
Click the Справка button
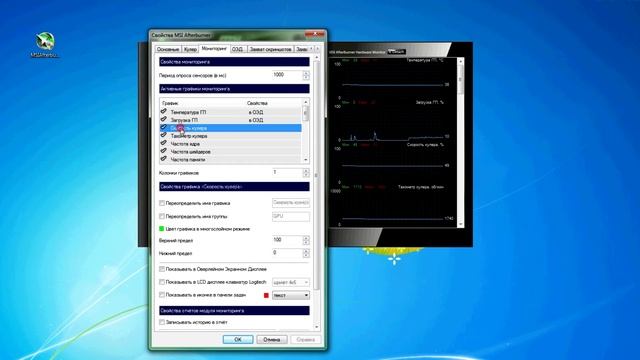click(305, 340)
